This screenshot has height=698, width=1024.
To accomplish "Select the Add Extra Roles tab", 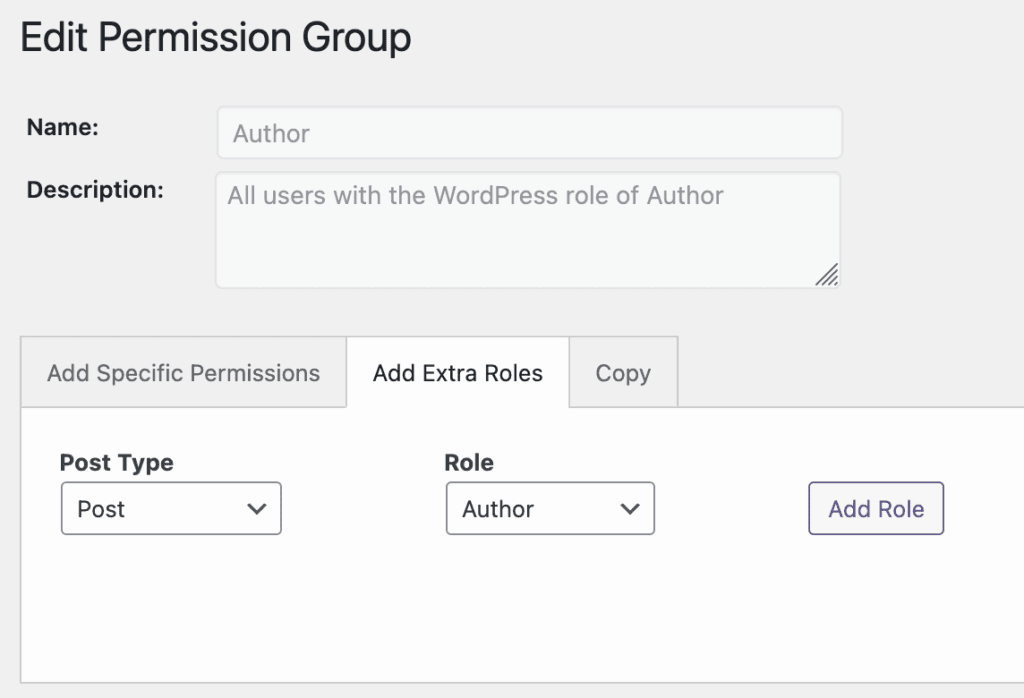I will click(x=457, y=373).
